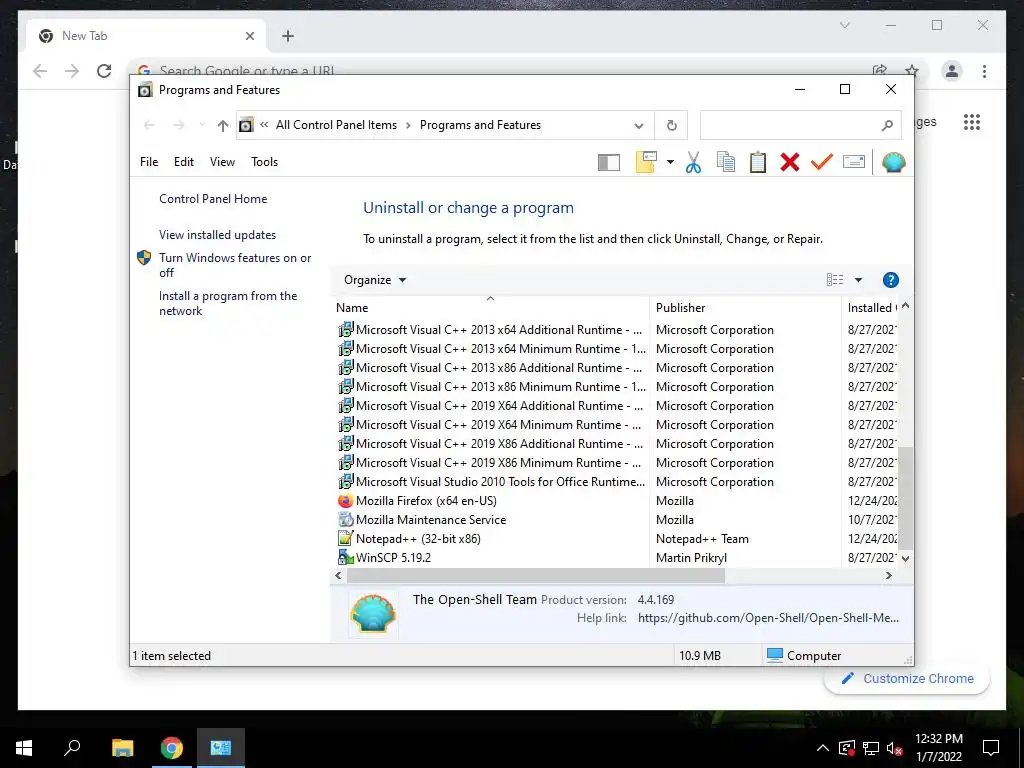Click the Copy icon in Classic Explorer toolbar
This screenshot has height=768, width=1024.
(726, 162)
